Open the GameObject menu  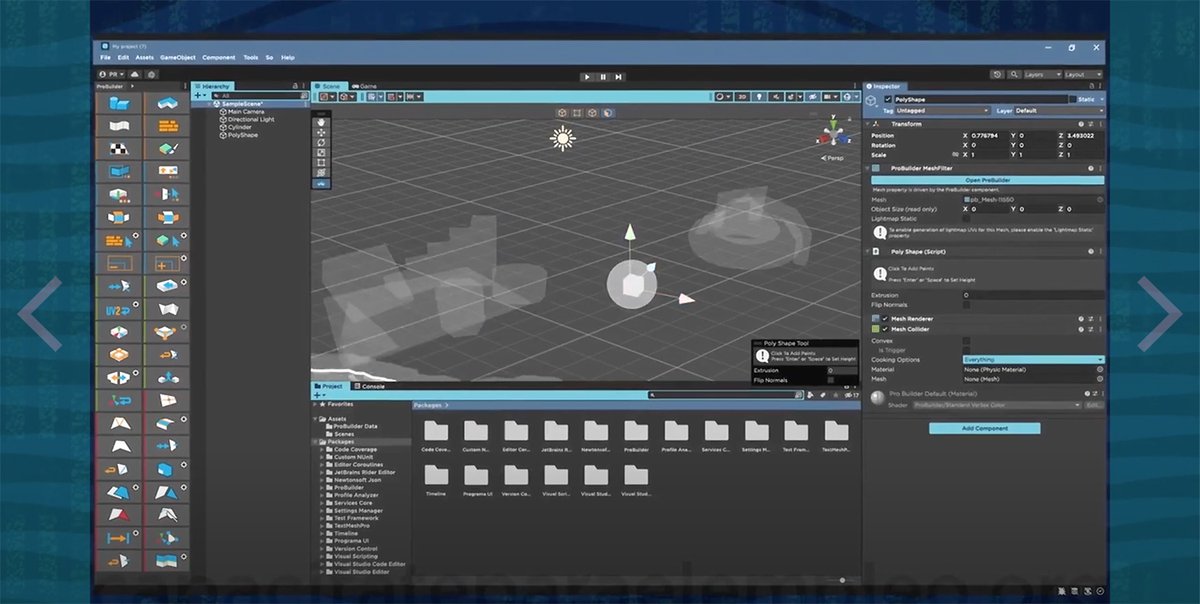pos(177,57)
